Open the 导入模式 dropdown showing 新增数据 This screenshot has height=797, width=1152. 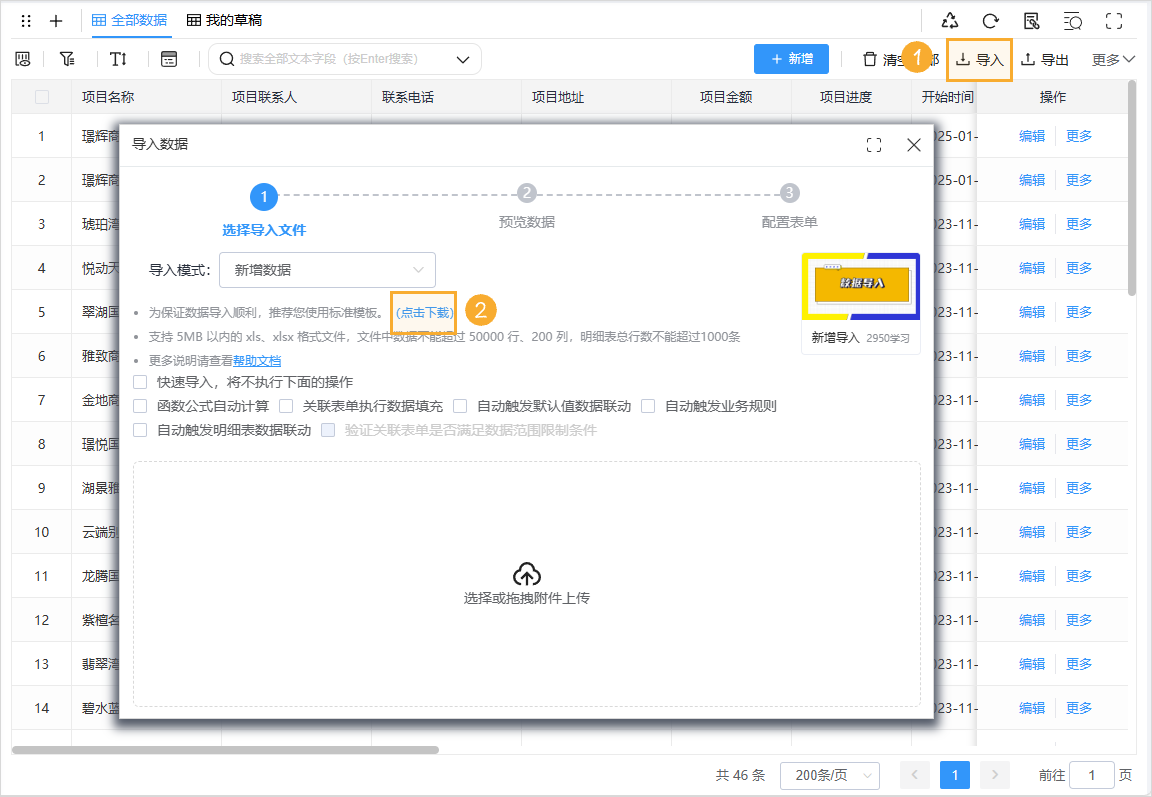[327, 270]
